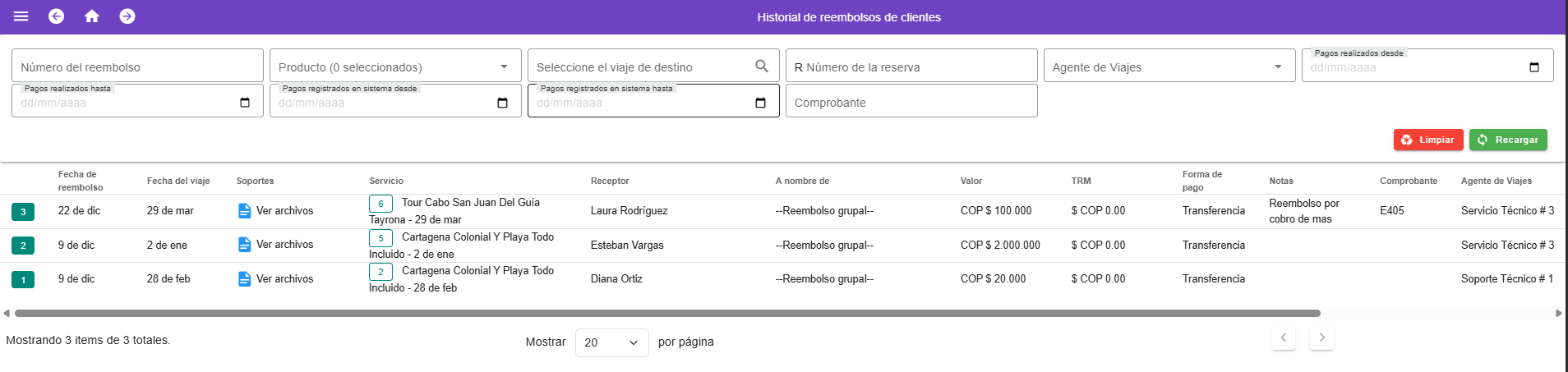Click service badge 2 in Diana Ortiz row

tap(380, 272)
